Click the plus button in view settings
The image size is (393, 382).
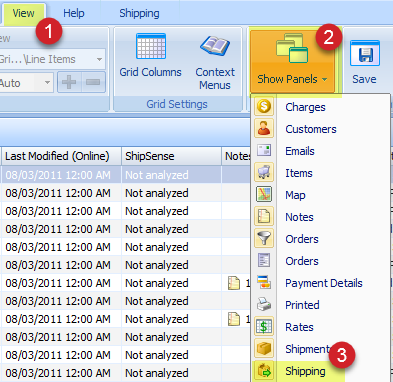coord(69,82)
